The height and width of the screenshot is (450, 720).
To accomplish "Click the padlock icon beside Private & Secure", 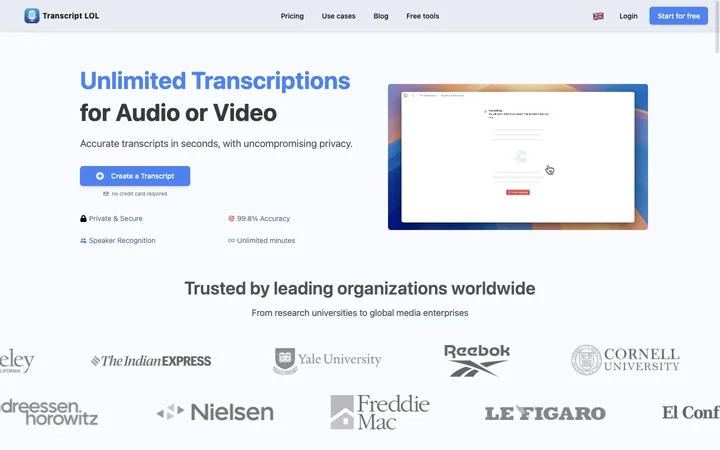I will coord(83,219).
